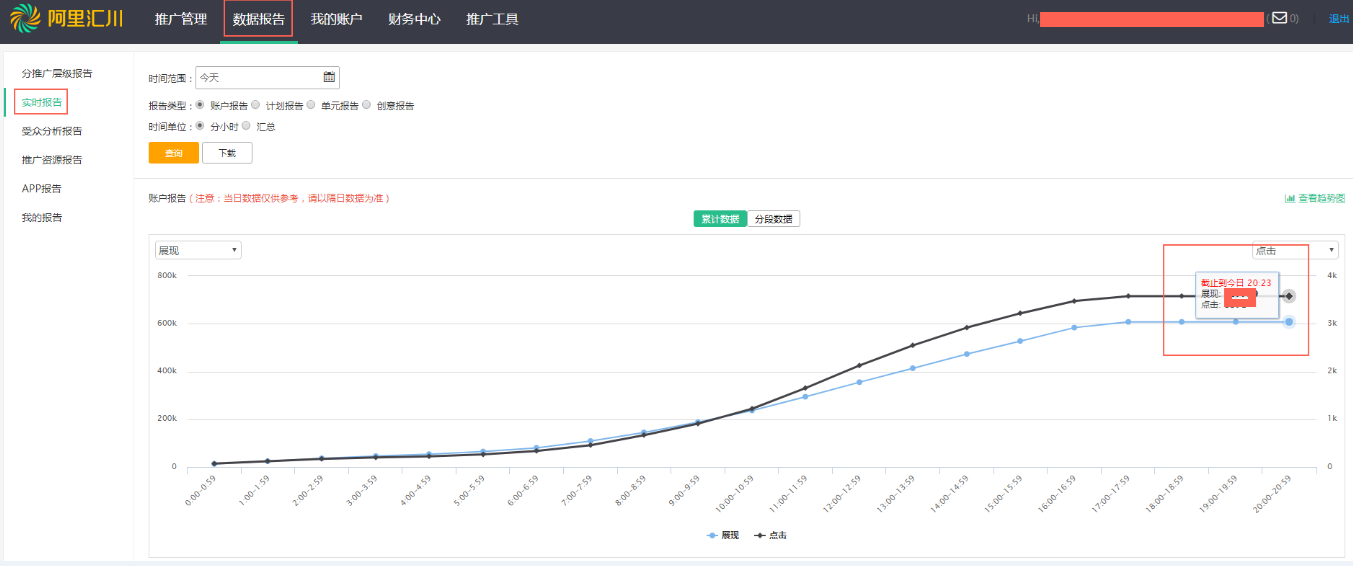
Task: Click the 20:00-20:59 blue data point
Action: 1289,322
